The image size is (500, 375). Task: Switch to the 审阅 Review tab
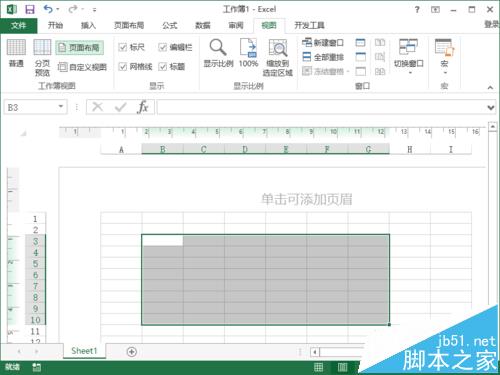[x=236, y=25]
